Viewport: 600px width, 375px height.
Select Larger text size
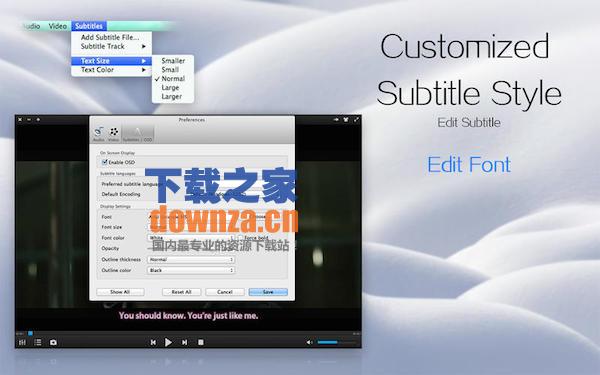pyautogui.click(x=173, y=96)
